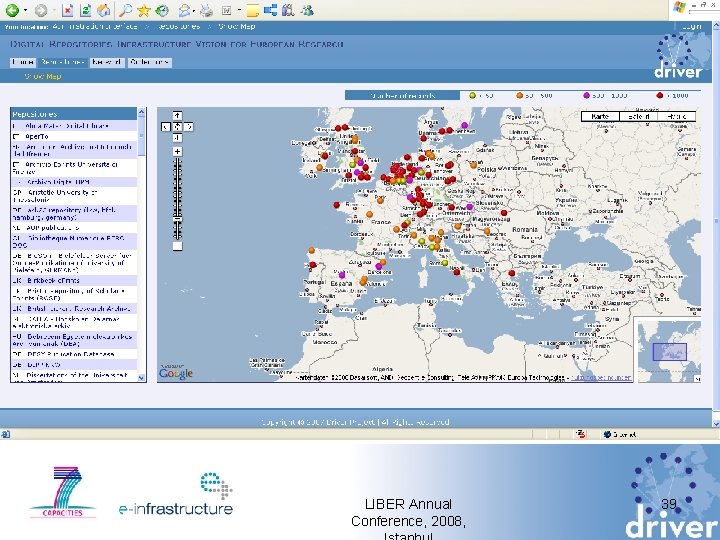The height and width of the screenshot is (540, 720).
Task: Zoom out with the button below the slider
Action: [177, 246]
